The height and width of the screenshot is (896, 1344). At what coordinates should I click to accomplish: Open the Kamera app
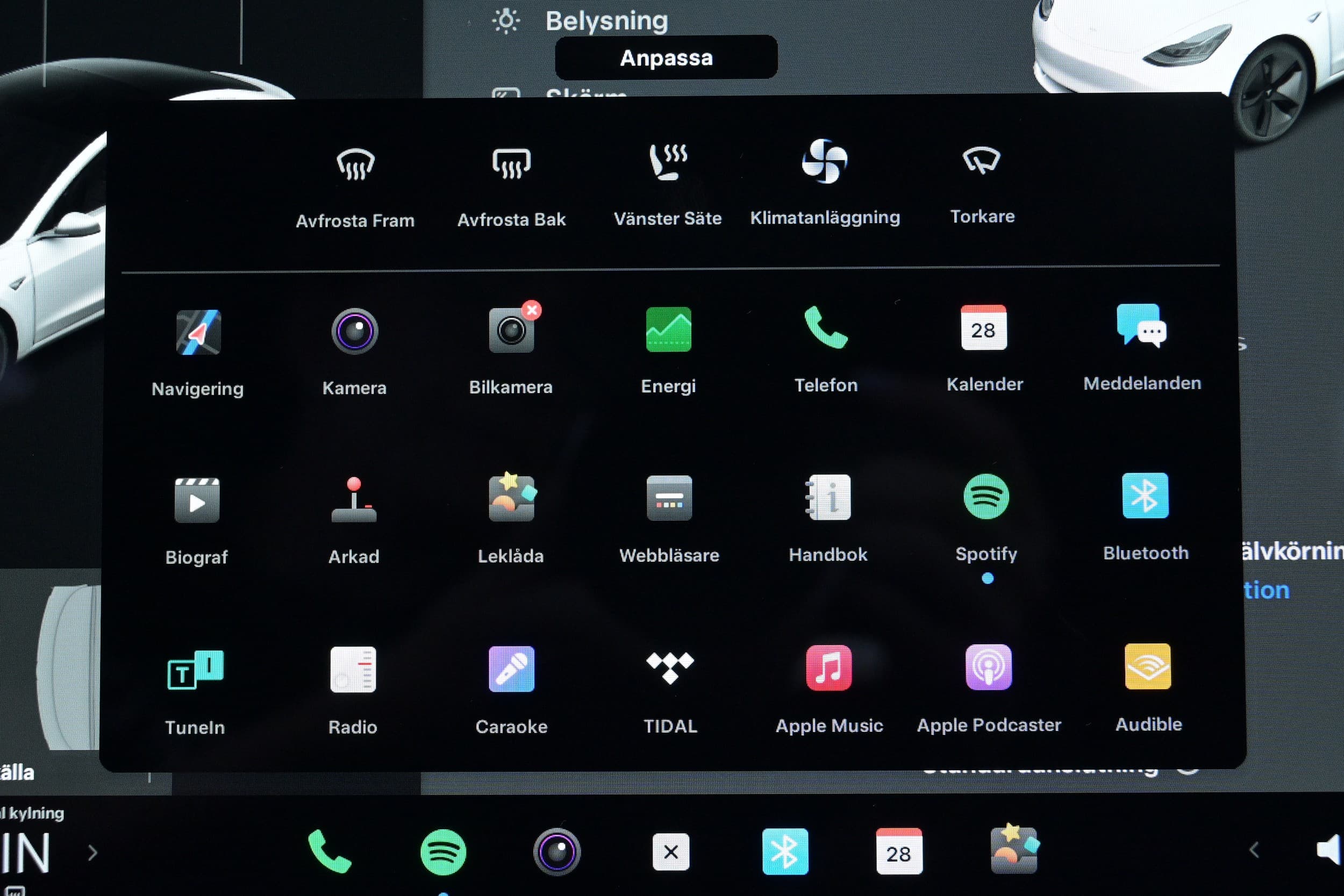[354, 331]
